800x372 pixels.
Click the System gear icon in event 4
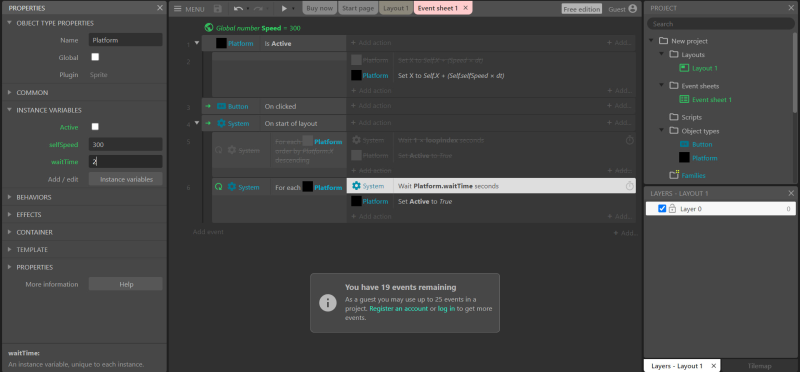click(221, 123)
